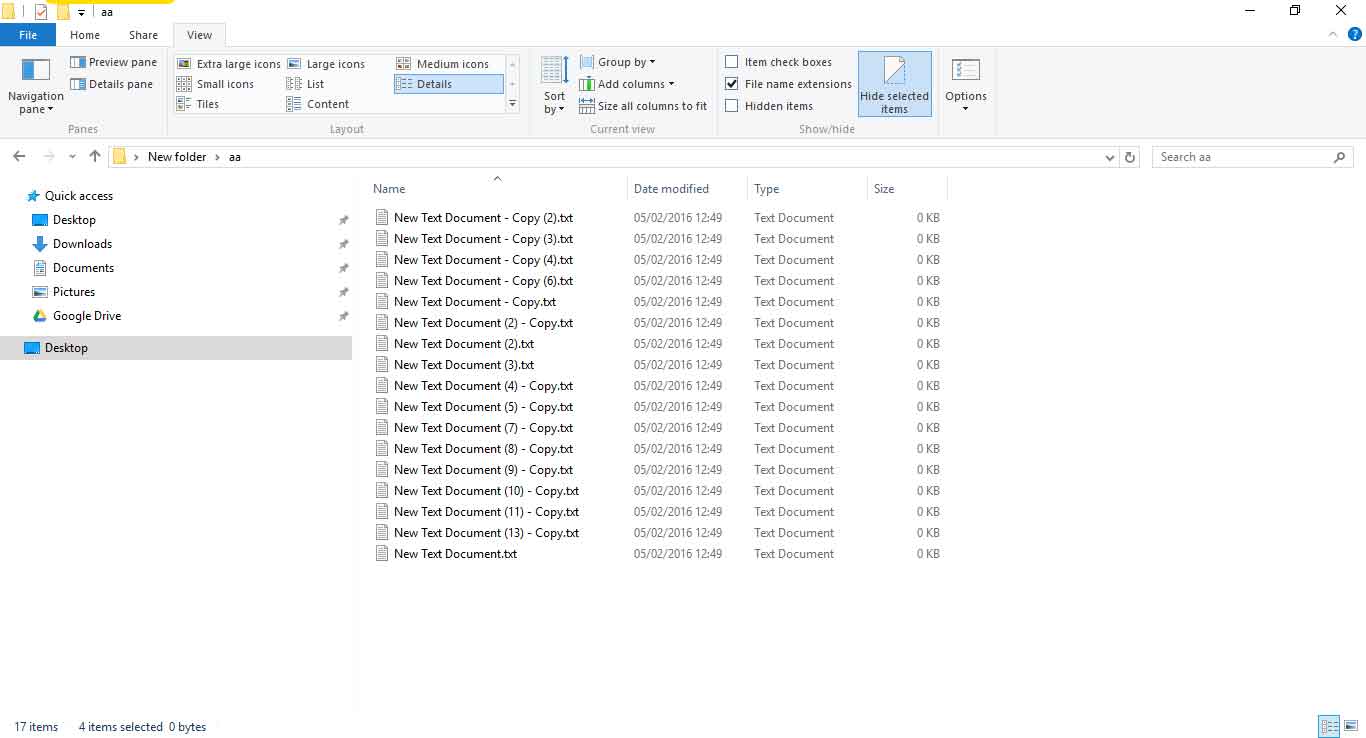Toggle the Preview pane
This screenshot has width=1366, height=738.
(x=113, y=62)
